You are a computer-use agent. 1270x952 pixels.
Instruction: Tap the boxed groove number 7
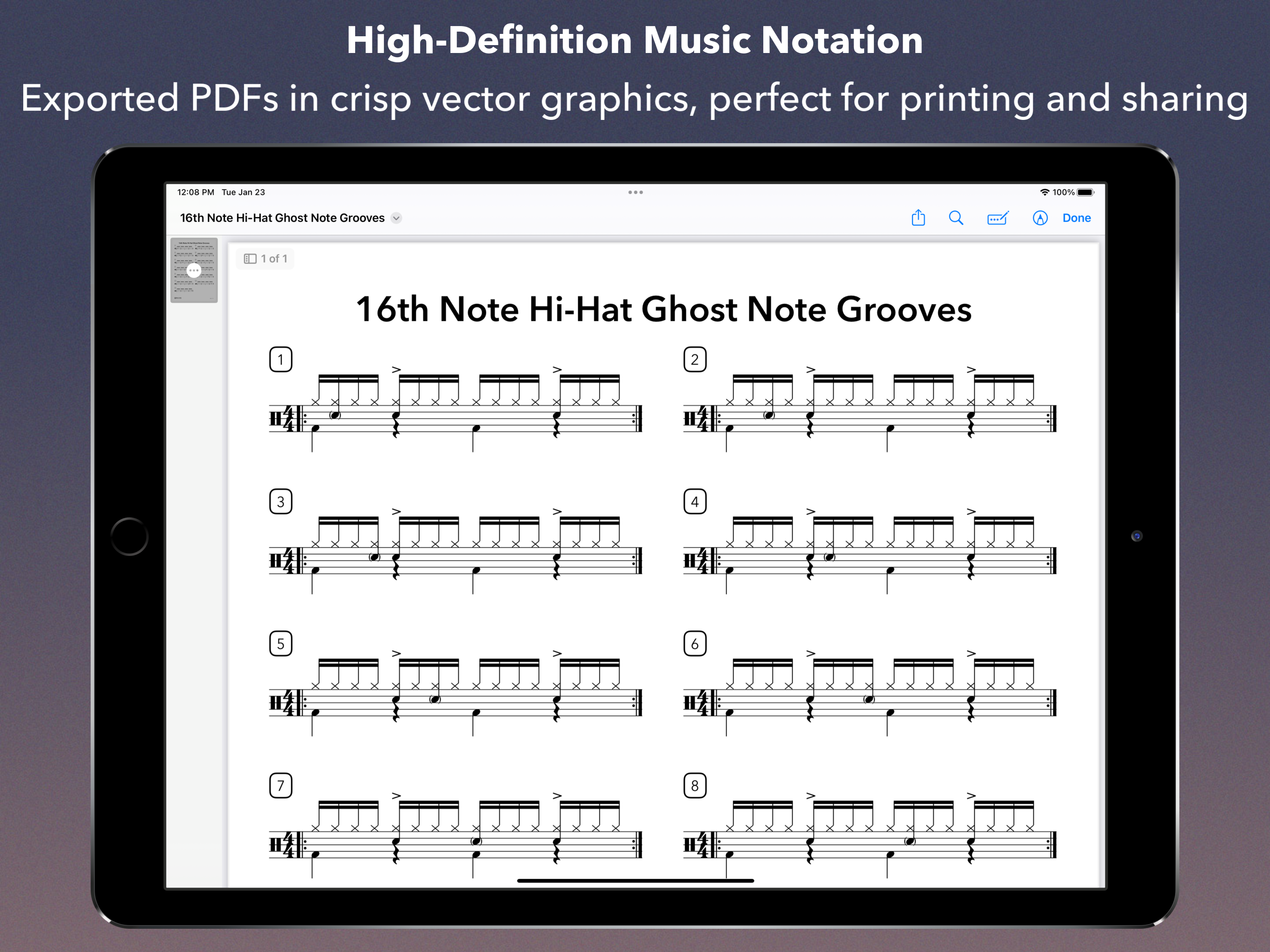(281, 786)
